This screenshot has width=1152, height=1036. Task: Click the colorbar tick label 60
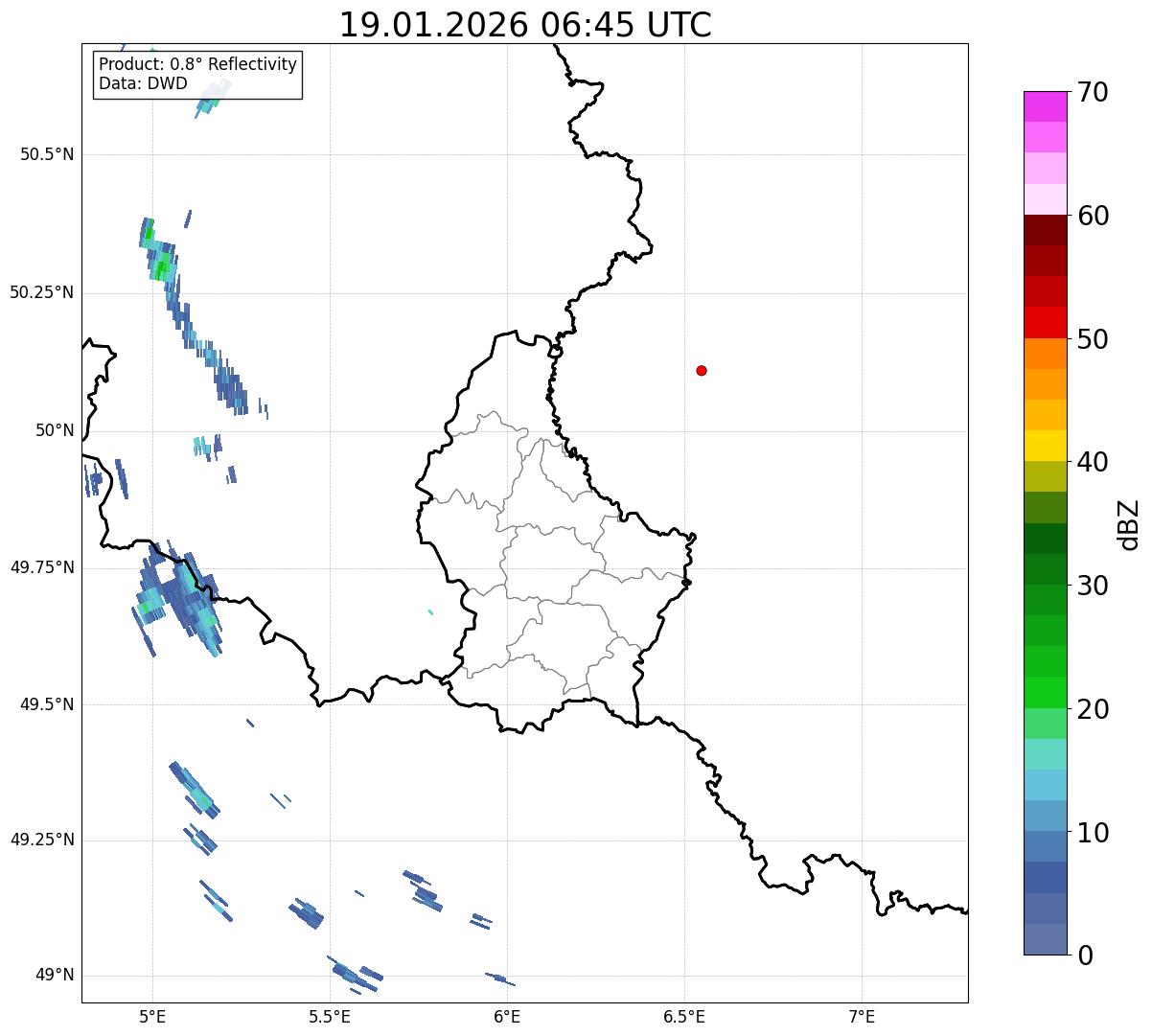tap(1093, 216)
